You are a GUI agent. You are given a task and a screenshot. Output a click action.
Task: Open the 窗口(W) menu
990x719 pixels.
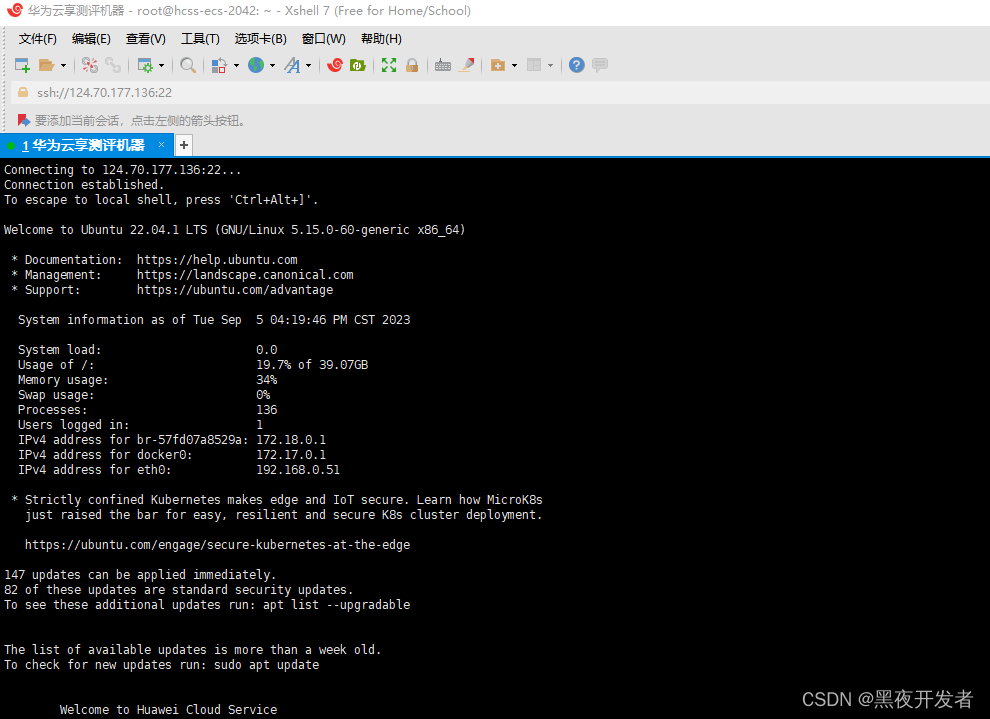pos(323,39)
